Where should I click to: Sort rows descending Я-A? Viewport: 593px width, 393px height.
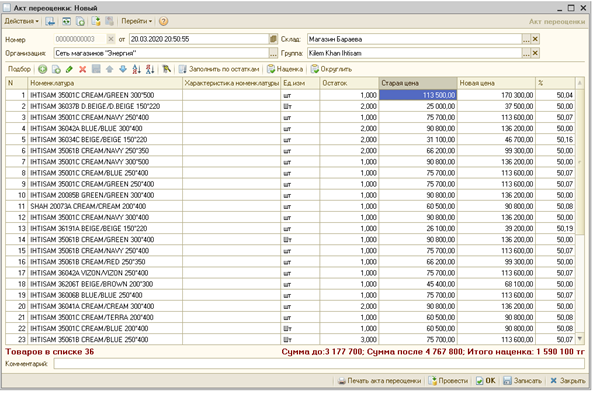point(150,69)
